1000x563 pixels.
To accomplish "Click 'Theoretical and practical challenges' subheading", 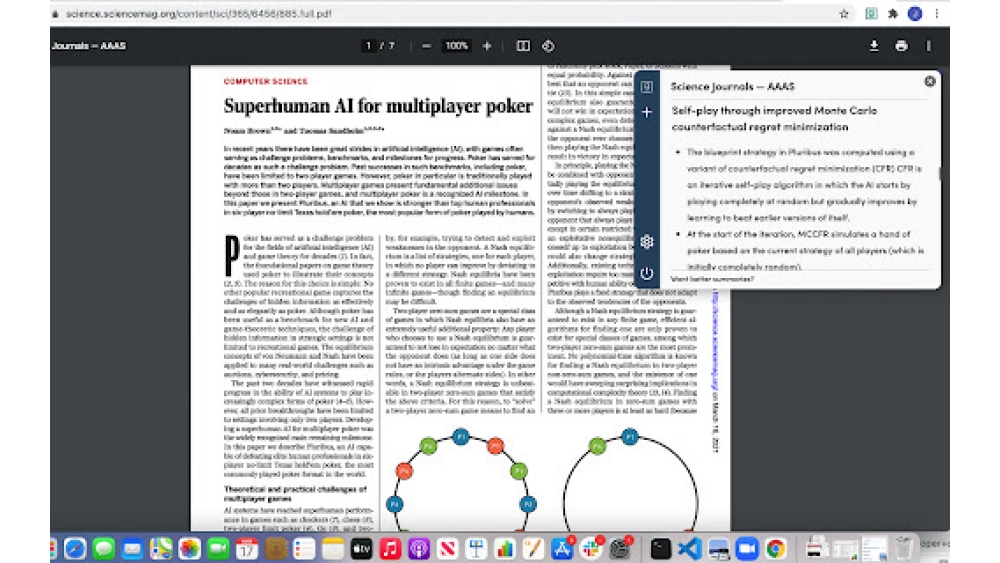I will click(295, 494).
